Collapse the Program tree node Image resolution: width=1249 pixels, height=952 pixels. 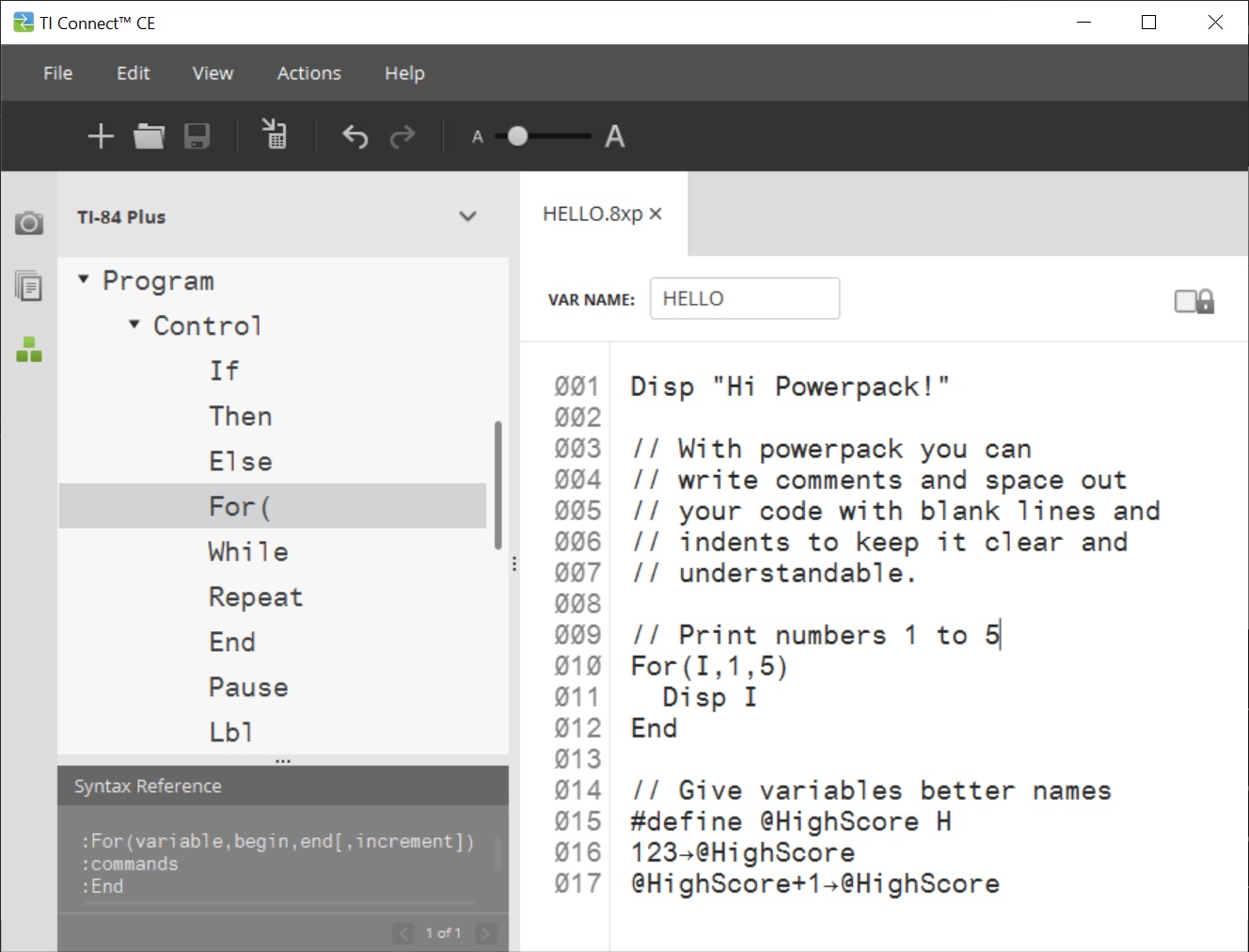pos(84,279)
